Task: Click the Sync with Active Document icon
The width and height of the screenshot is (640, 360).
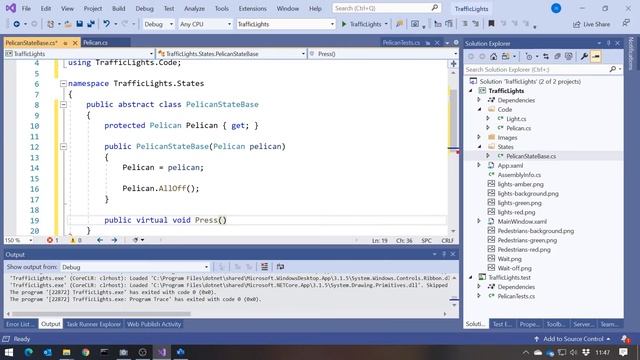Action: pos(546,57)
